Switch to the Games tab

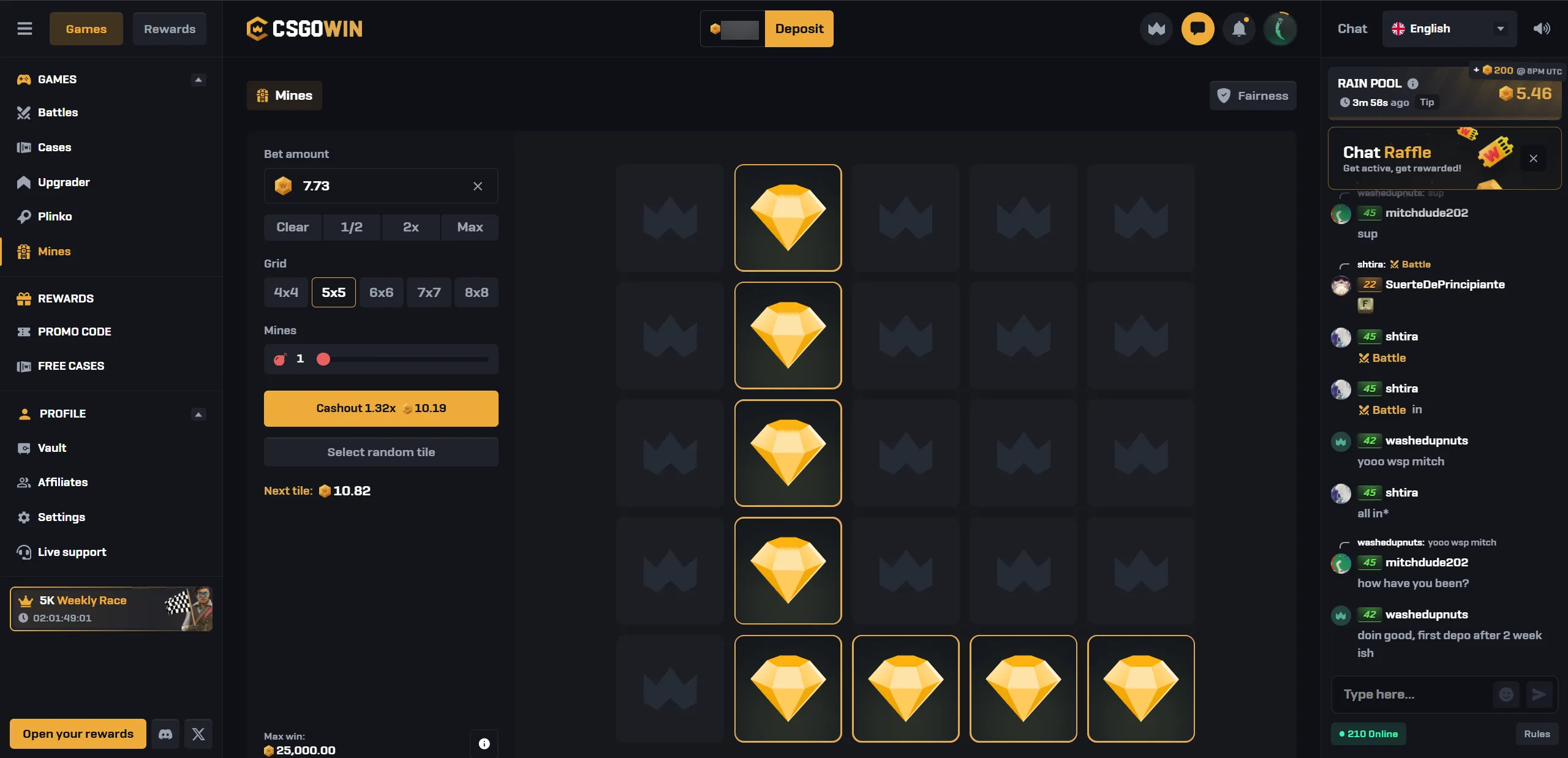point(86,29)
